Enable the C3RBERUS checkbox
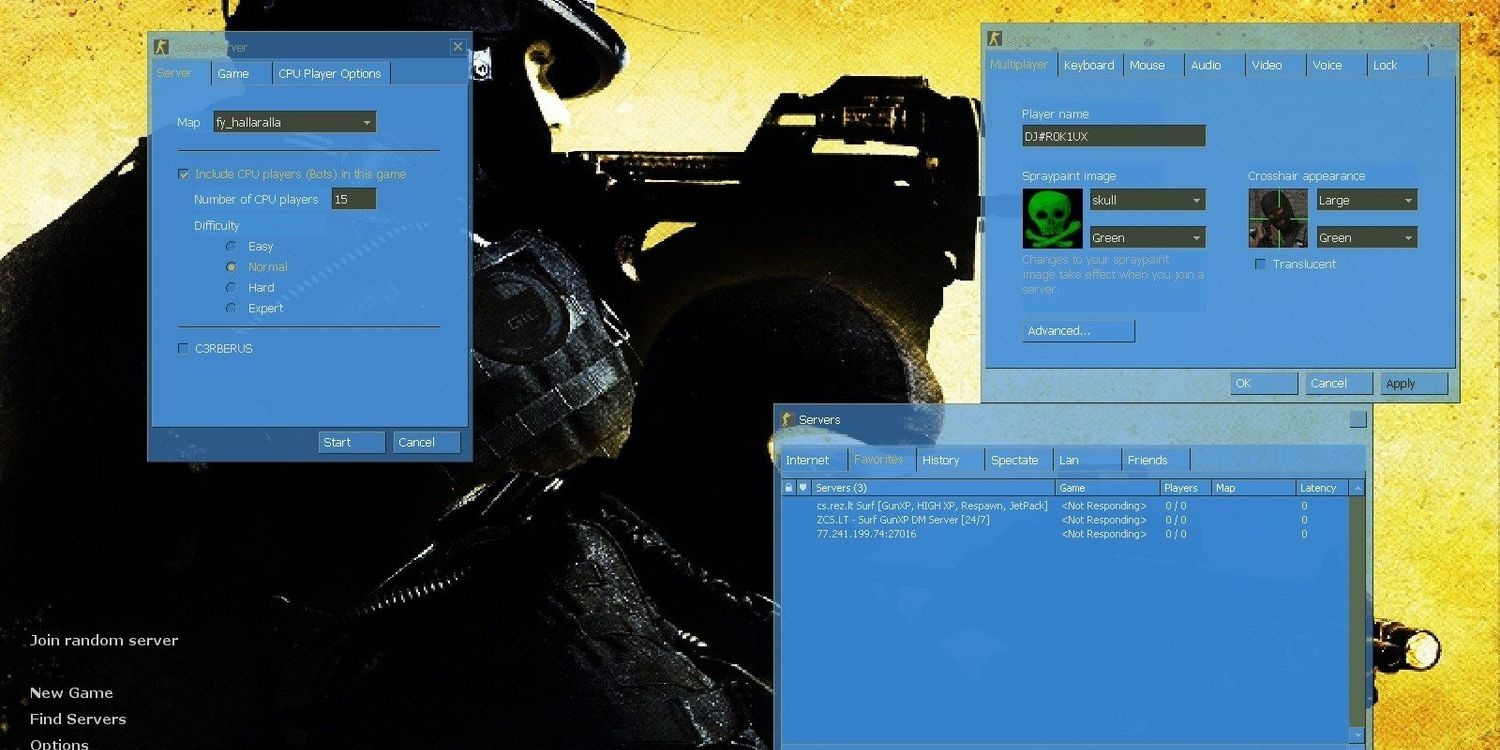Image resolution: width=1500 pixels, height=750 pixels. coord(183,349)
